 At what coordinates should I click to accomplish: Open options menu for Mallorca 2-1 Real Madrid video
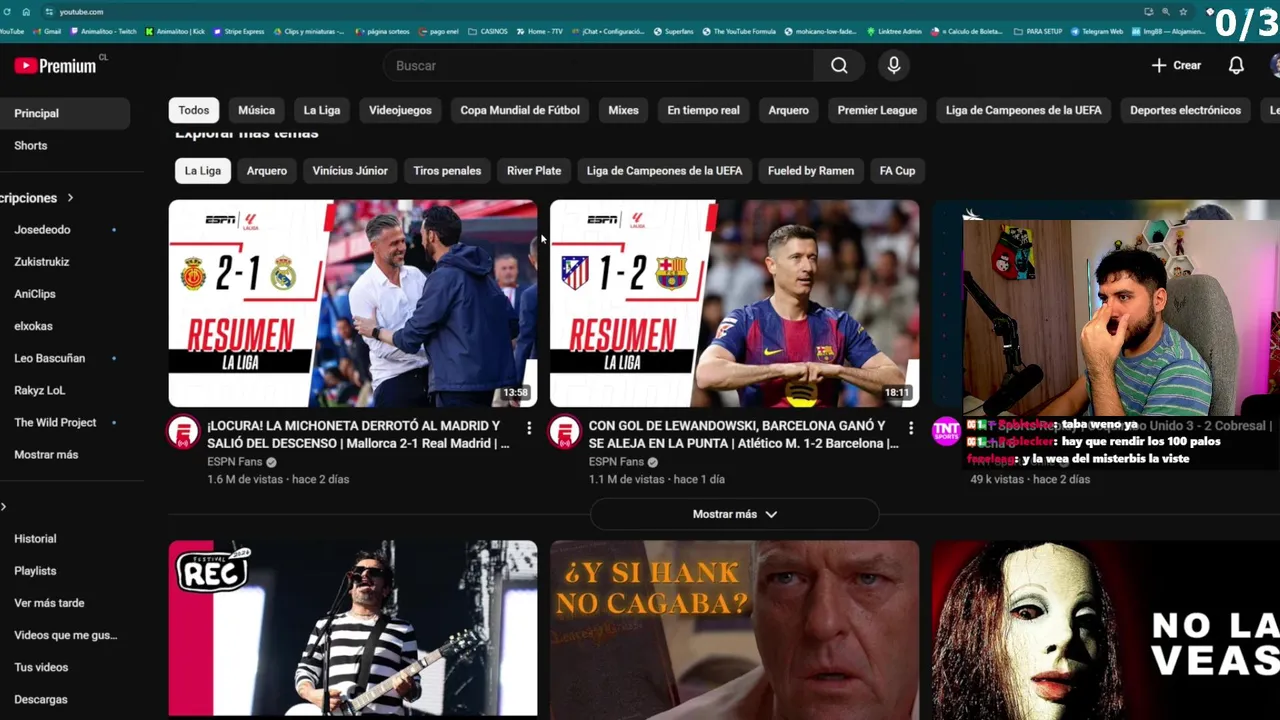[x=529, y=428]
